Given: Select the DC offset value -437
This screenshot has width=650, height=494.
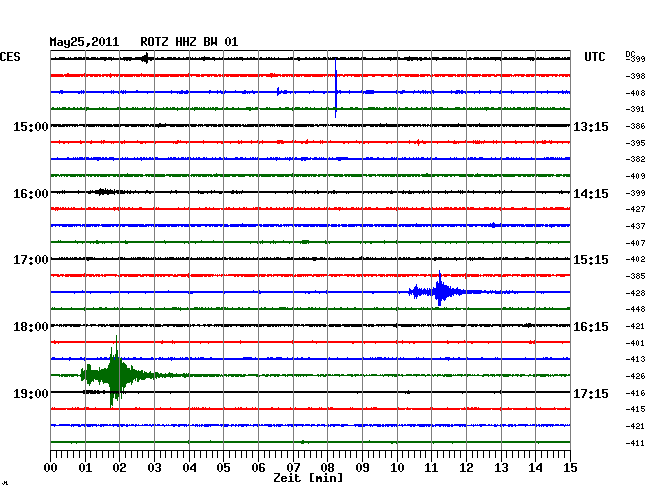Looking at the screenshot, I should coord(635,226).
